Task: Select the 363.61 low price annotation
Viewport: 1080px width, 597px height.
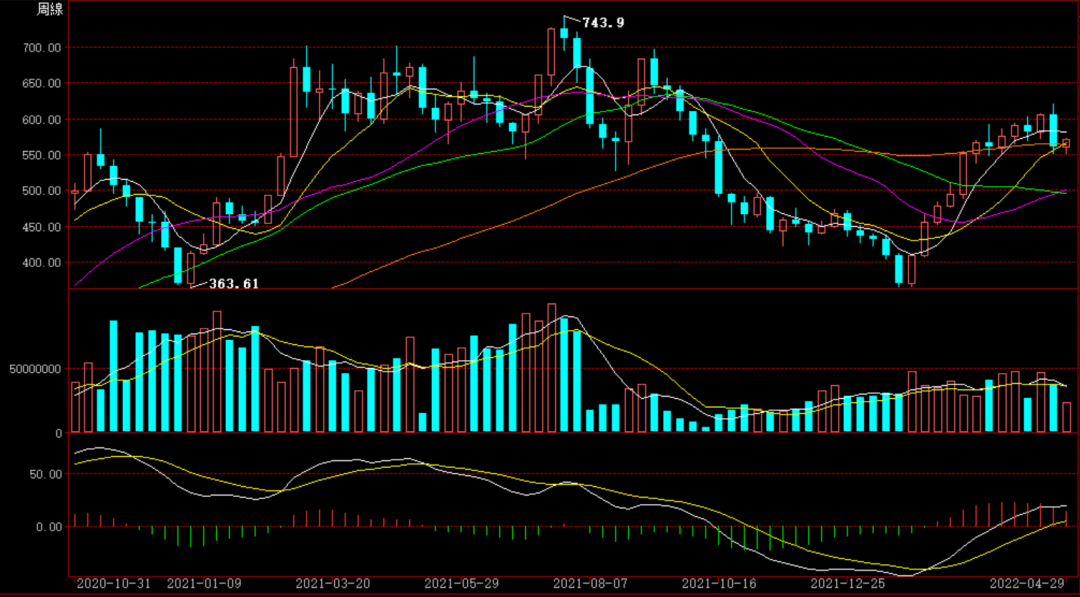Action: tap(234, 283)
